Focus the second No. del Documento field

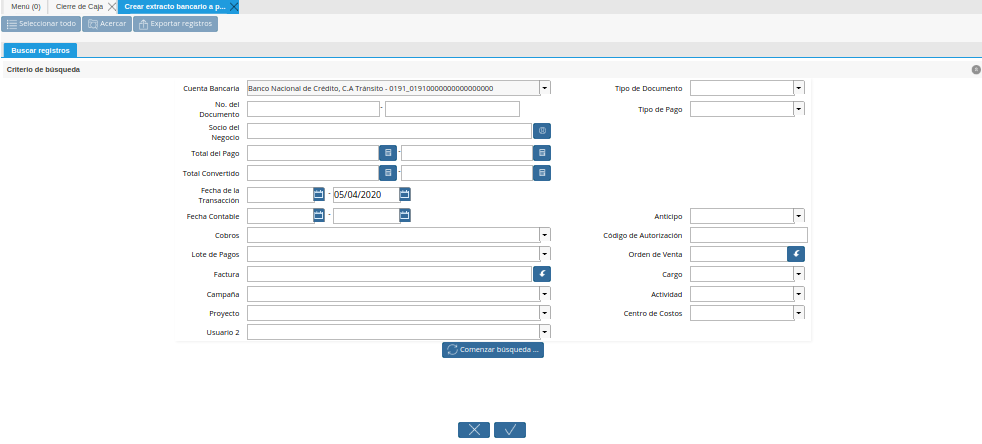tap(452, 109)
